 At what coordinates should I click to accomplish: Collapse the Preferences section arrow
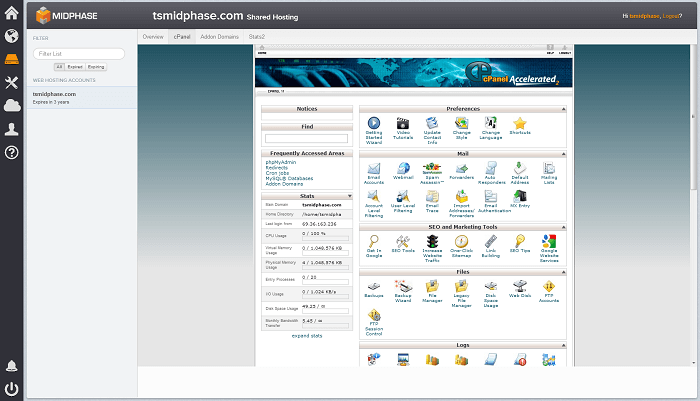click(x=563, y=109)
